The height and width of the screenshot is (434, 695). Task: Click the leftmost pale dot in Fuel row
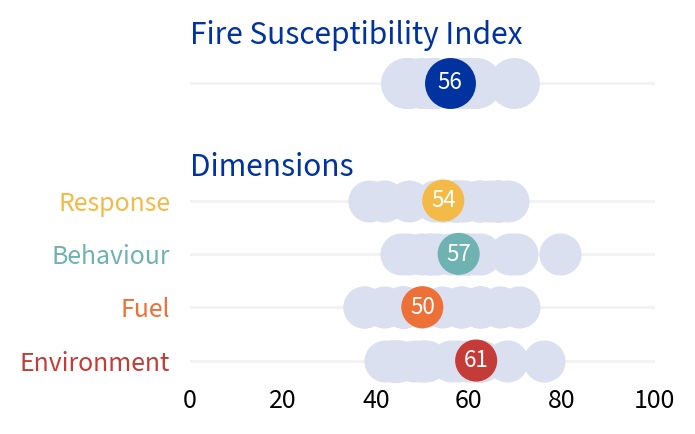[x=363, y=307]
